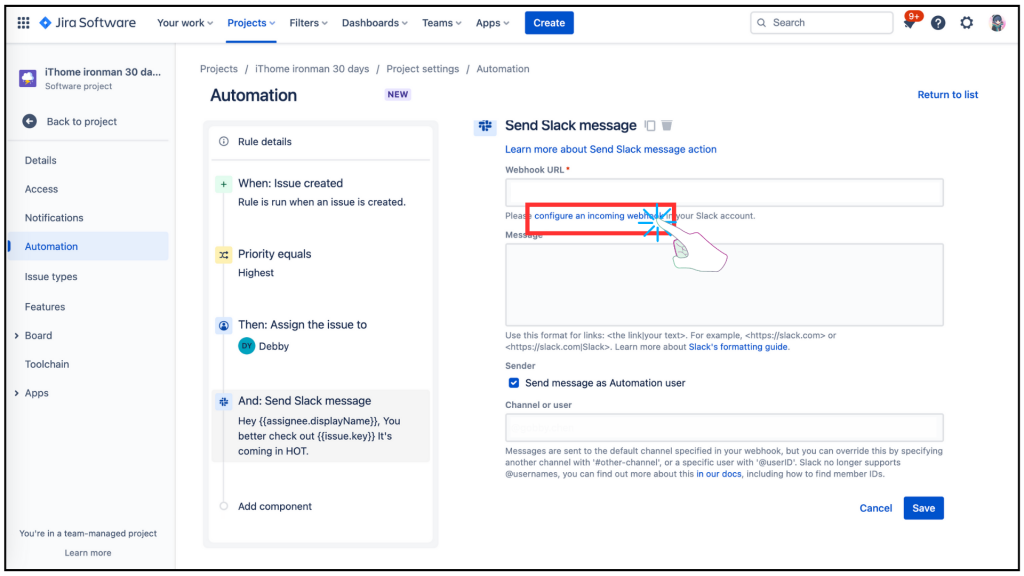Open the 'in our docs' link
This screenshot has width=1024, height=576.
718,474
